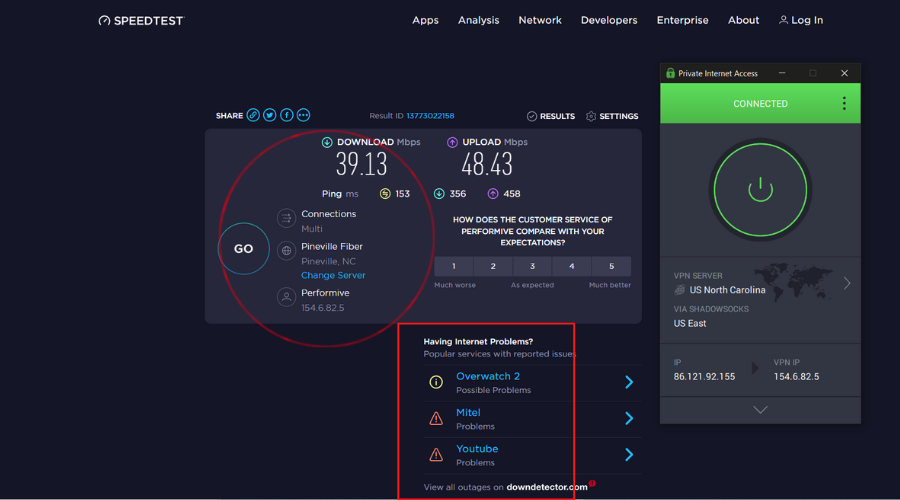
Task: Start test with GO button
Action: (243, 249)
